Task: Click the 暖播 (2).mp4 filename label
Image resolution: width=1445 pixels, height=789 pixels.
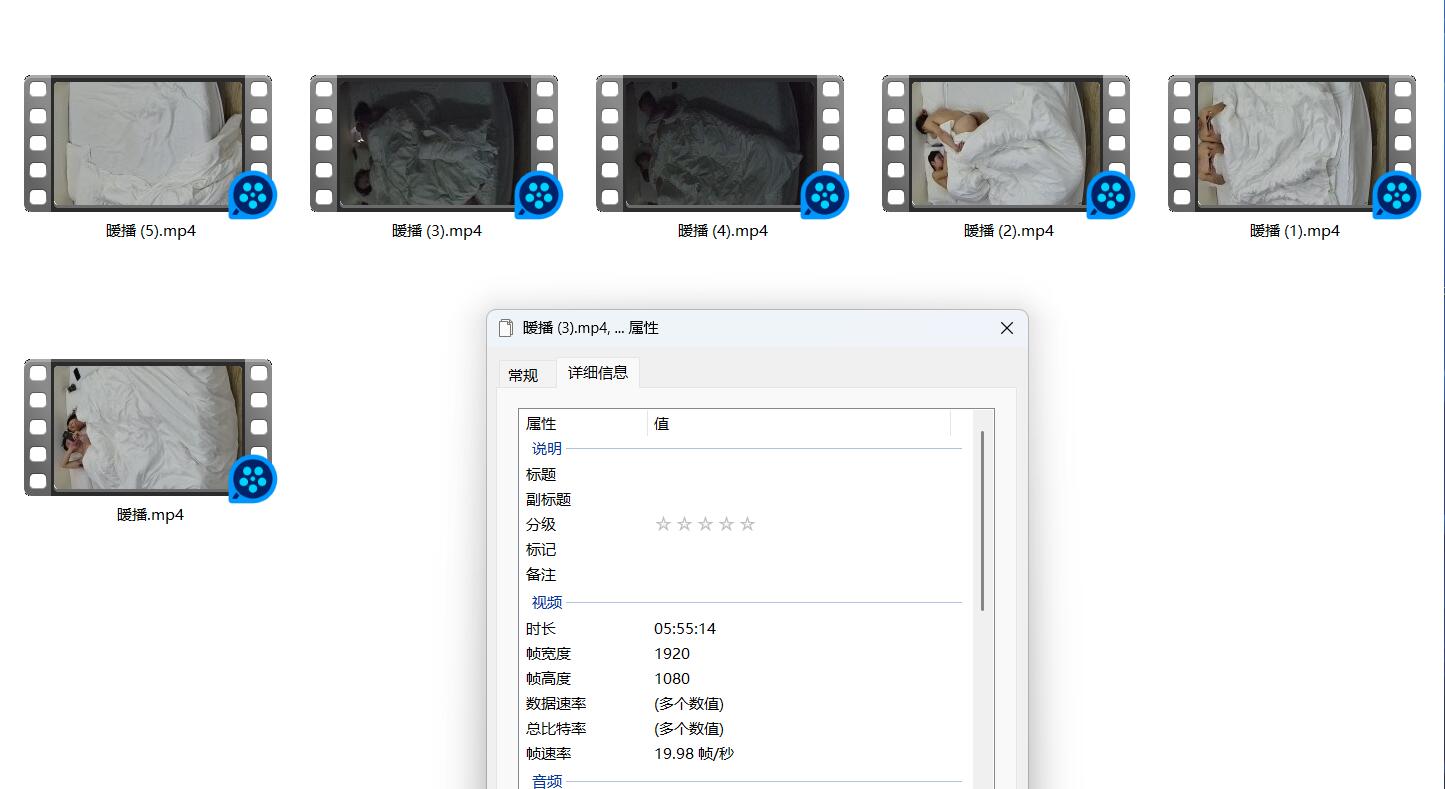Action: pyautogui.click(x=1008, y=231)
